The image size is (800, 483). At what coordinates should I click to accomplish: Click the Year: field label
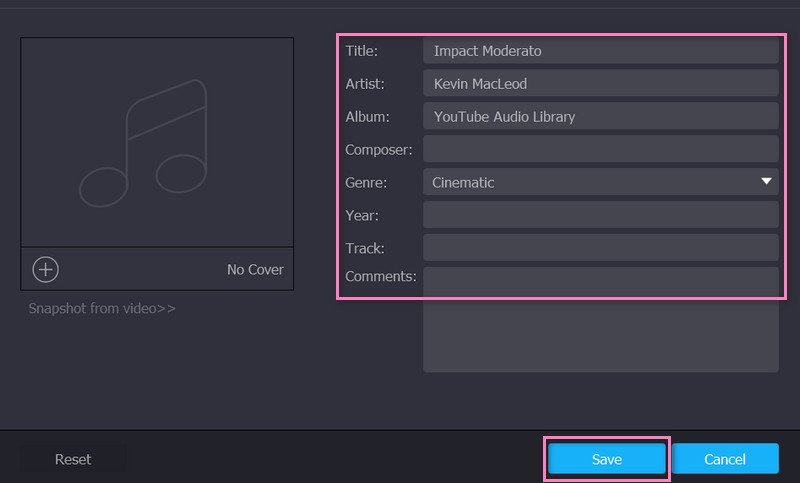[362, 215]
